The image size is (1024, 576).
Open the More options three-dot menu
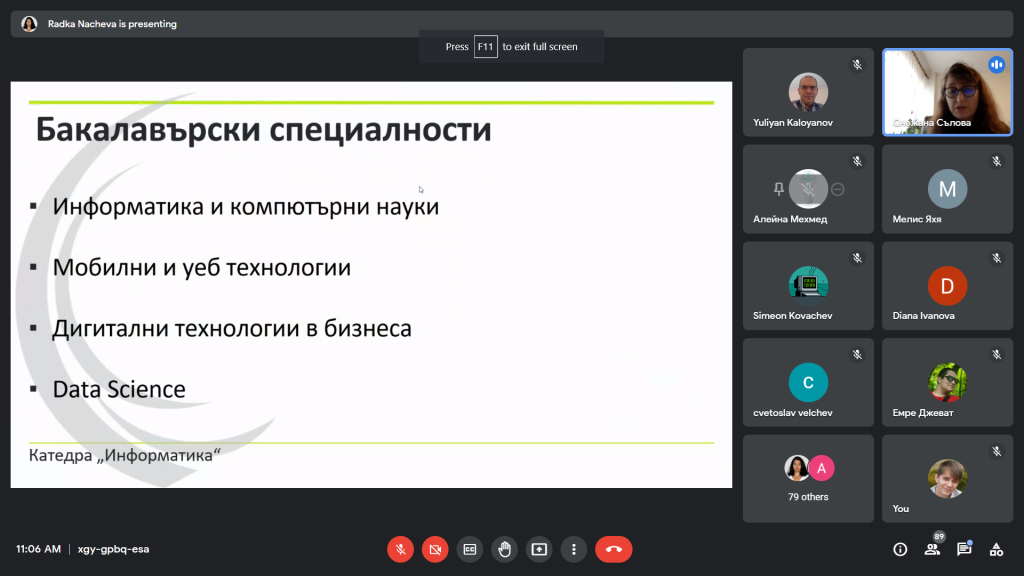click(573, 549)
